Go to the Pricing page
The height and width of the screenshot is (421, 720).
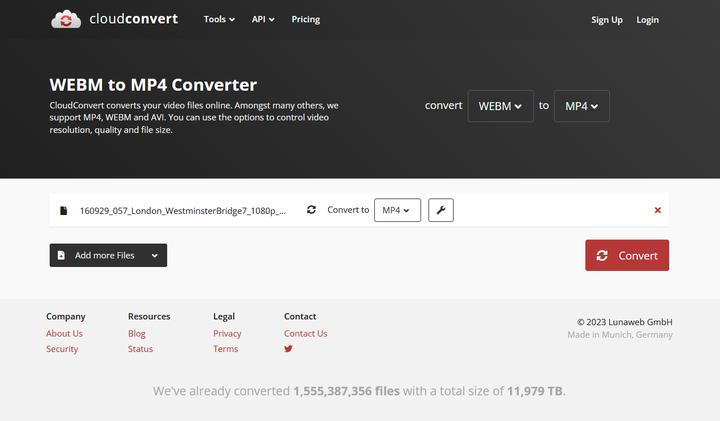[x=305, y=19]
